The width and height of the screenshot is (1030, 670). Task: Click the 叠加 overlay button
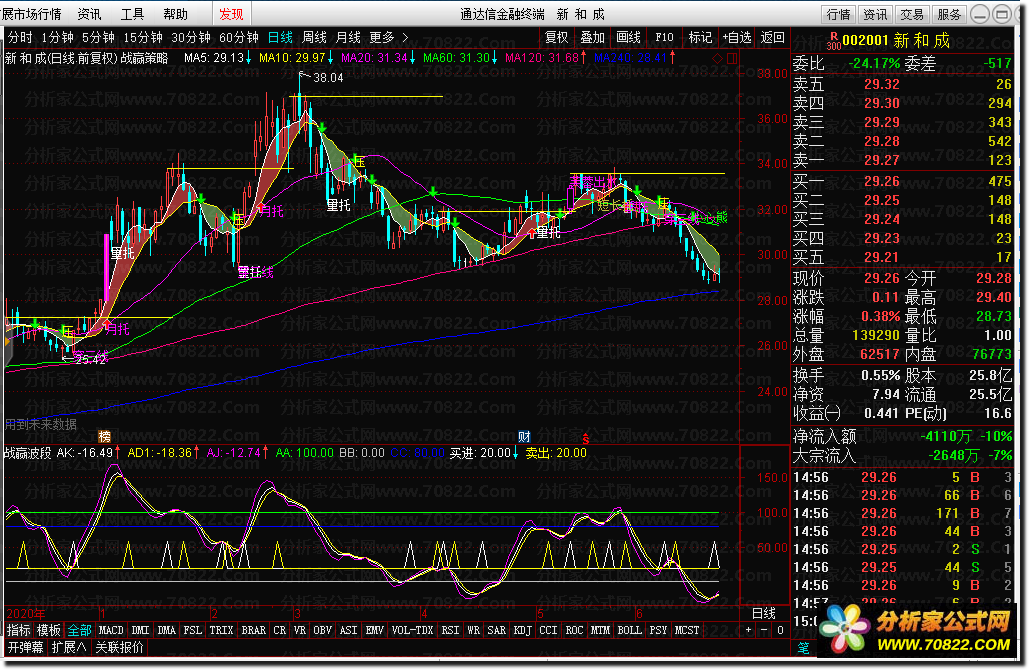(x=593, y=37)
